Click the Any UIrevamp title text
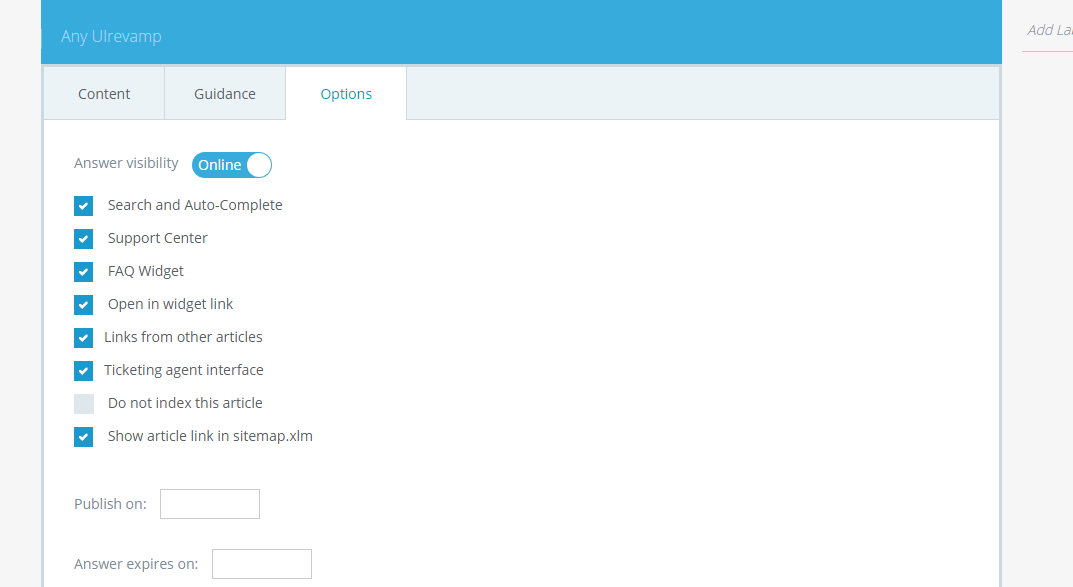1073x587 pixels. 111,36
